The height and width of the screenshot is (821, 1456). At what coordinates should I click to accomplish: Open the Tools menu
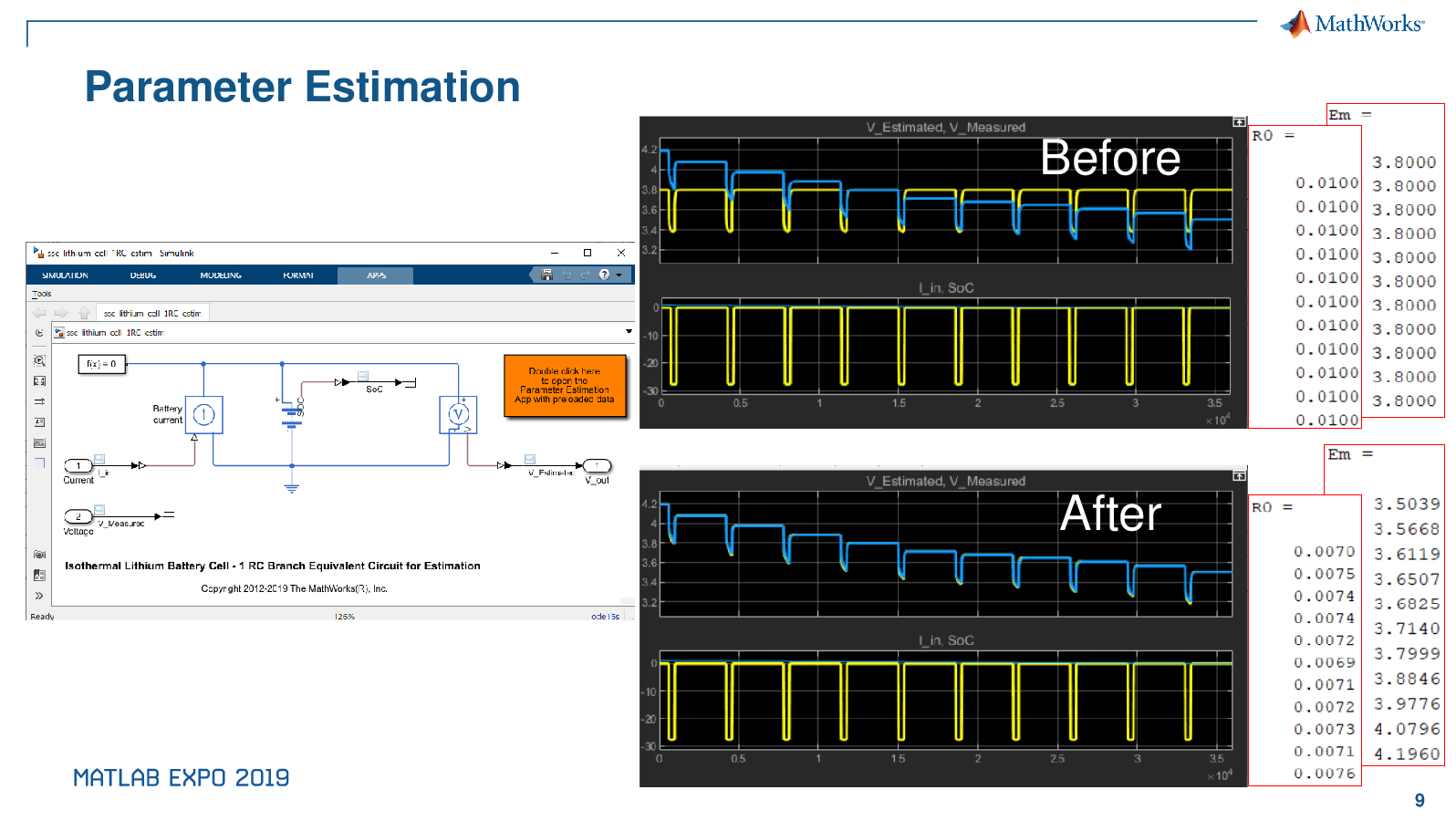(42, 294)
